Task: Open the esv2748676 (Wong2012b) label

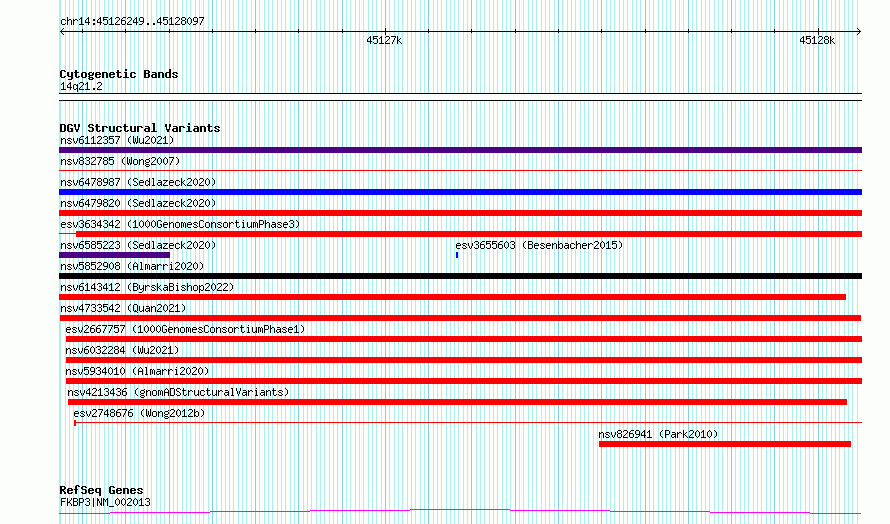Action: (x=139, y=413)
